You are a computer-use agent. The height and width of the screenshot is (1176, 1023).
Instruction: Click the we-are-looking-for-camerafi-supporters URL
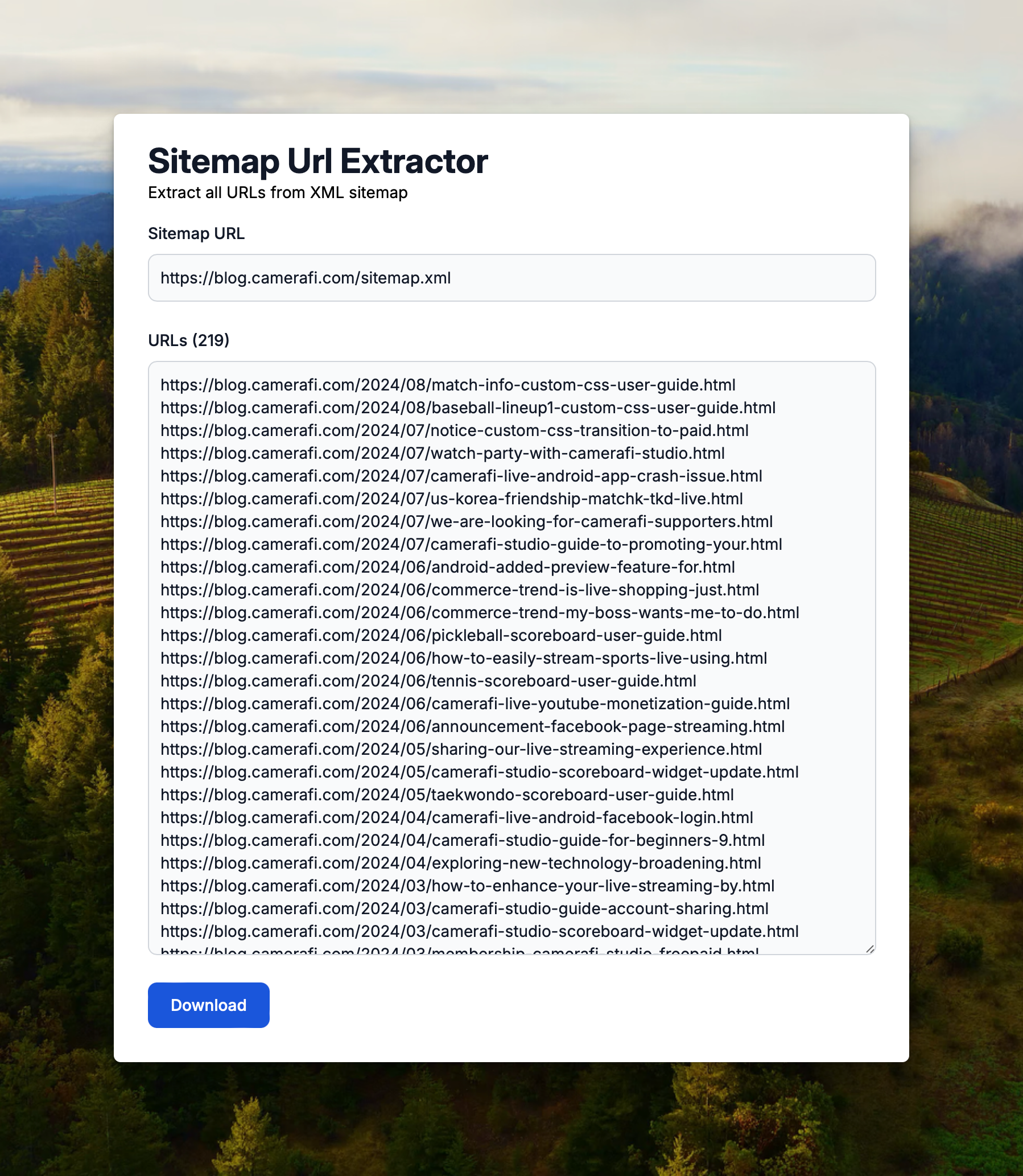click(467, 521)
